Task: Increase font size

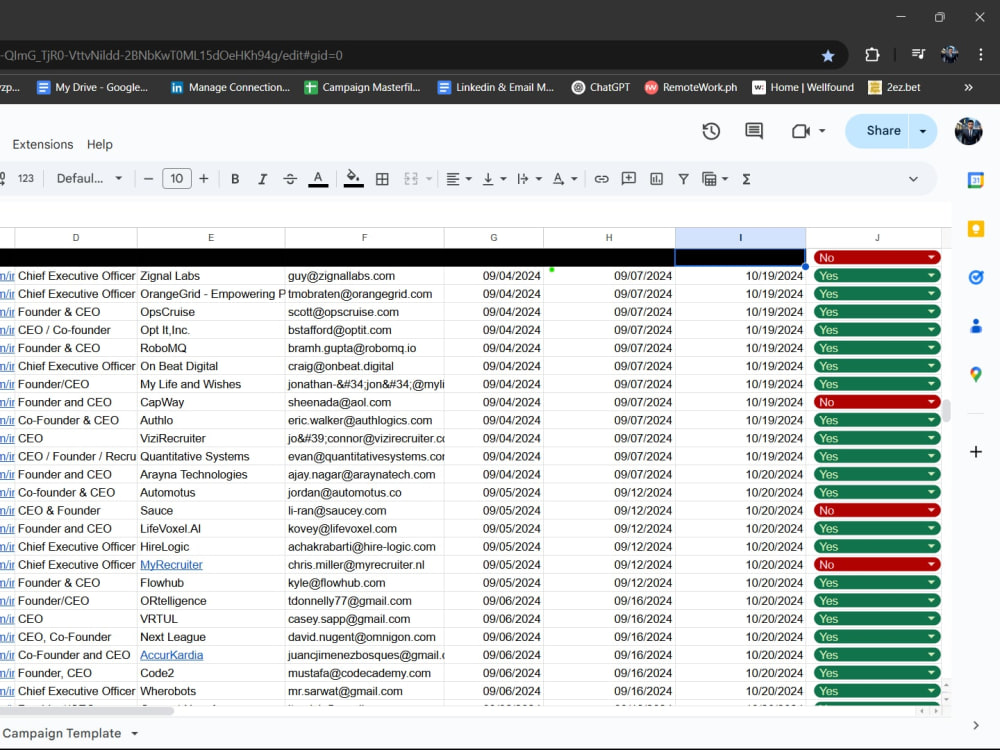Action: coord(203,179)
